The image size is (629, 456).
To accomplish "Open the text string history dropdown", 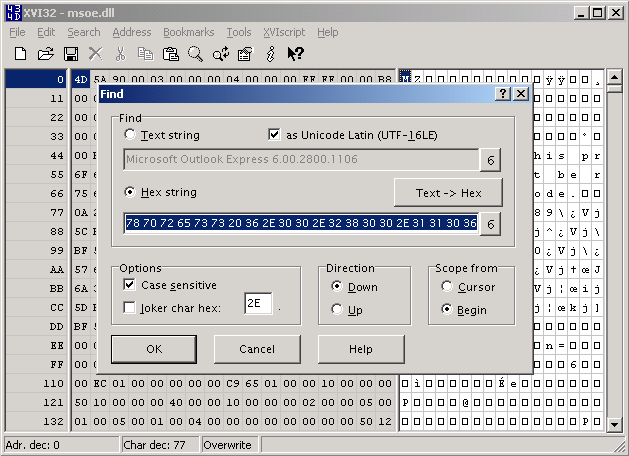I will click(x=490, y=160).
